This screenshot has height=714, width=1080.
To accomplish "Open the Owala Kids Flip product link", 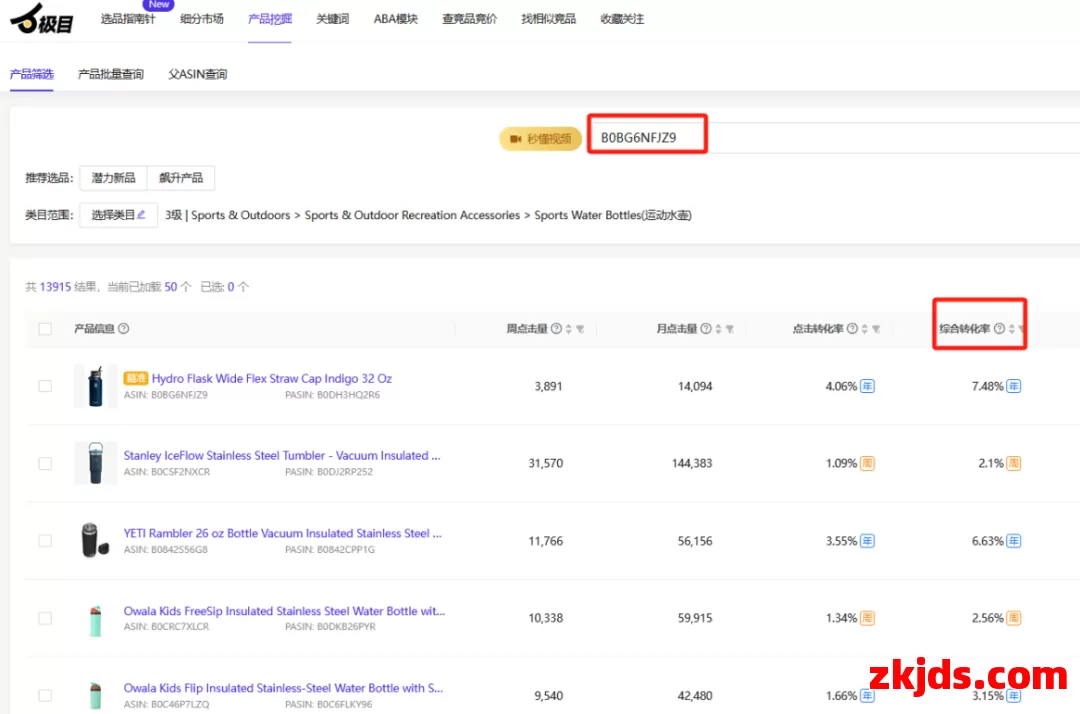I will pos(283,689).
